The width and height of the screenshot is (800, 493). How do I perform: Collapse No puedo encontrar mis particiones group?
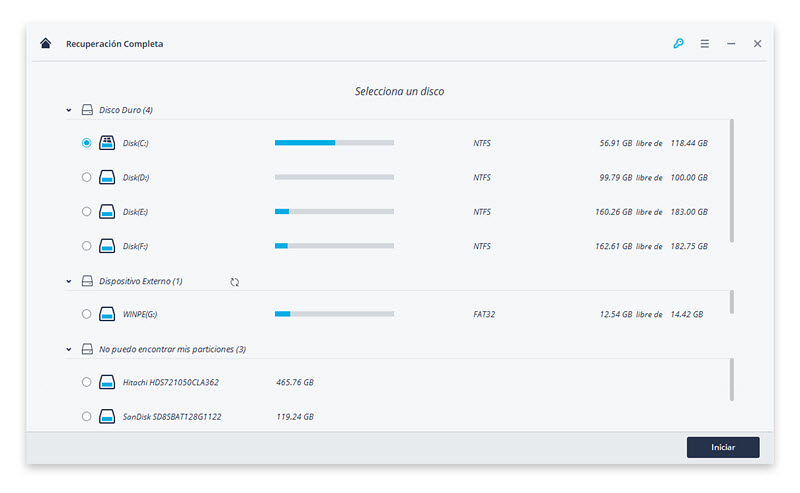coord(68,350)
